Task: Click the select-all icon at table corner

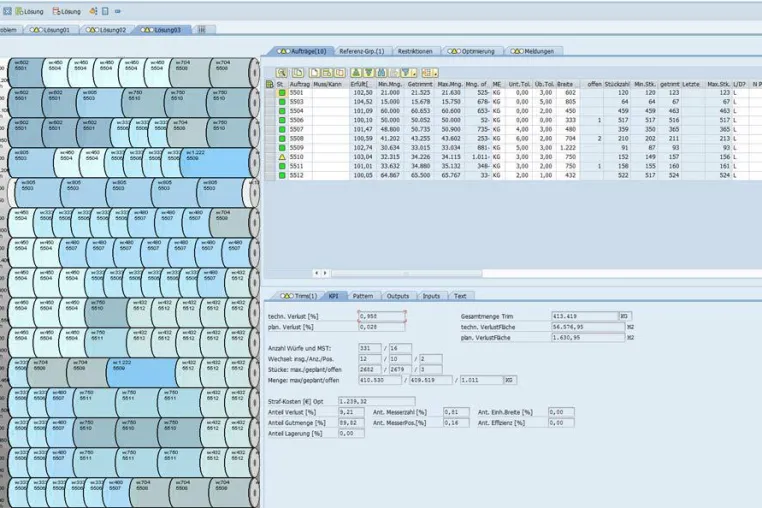Action: pyautogui.click(x=270, y=84)
